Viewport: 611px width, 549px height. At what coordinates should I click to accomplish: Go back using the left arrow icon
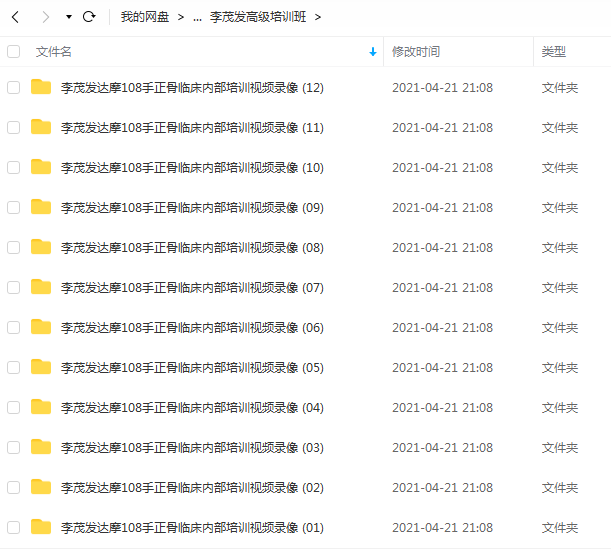pos(15,17)
